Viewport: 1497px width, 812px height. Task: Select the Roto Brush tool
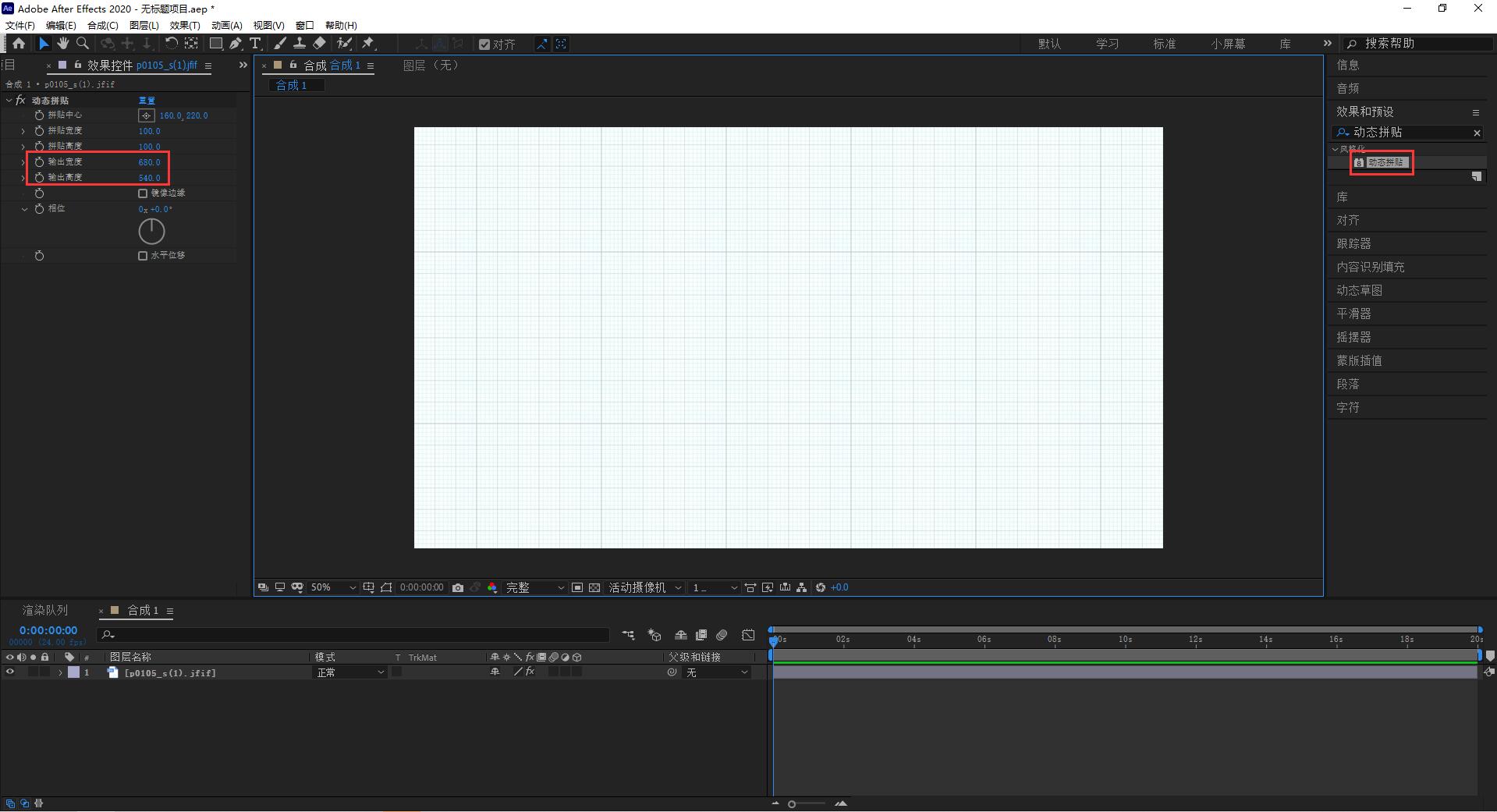point(344,44)
